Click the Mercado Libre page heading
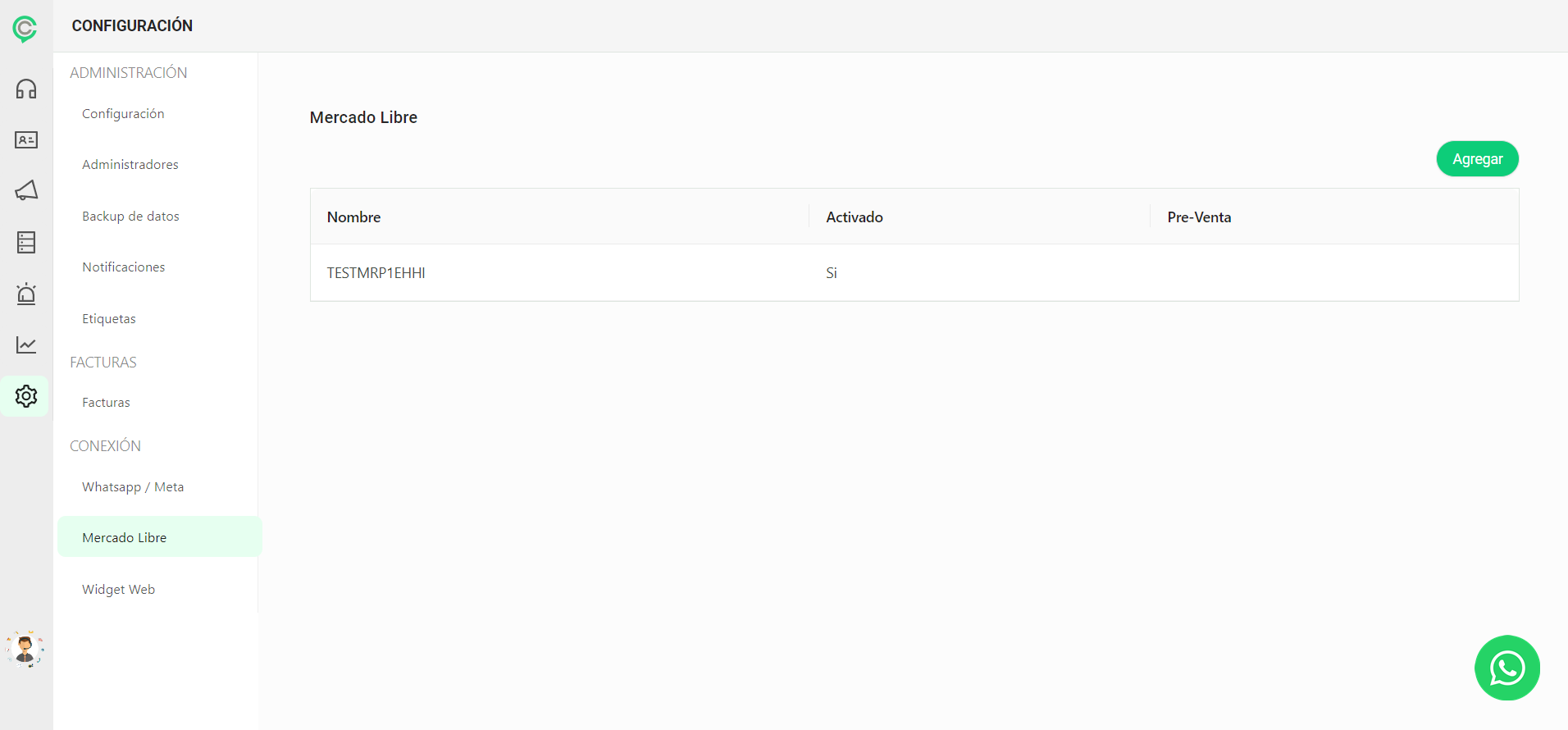This screenshot has height=730, width=1568. pos(363,118)
